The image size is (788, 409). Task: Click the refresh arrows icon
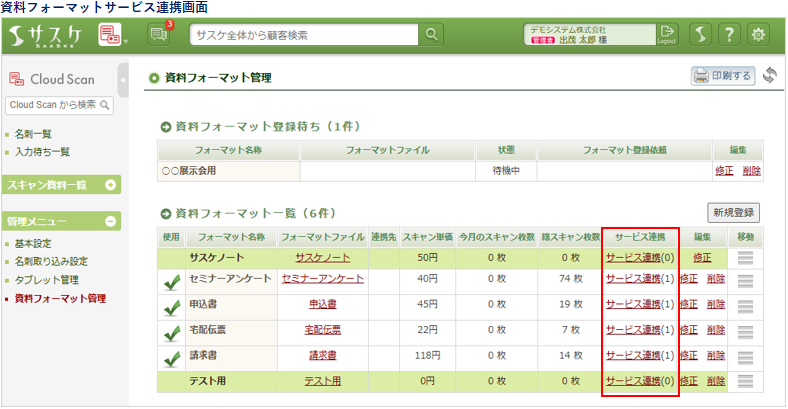(x=770, y=75)
